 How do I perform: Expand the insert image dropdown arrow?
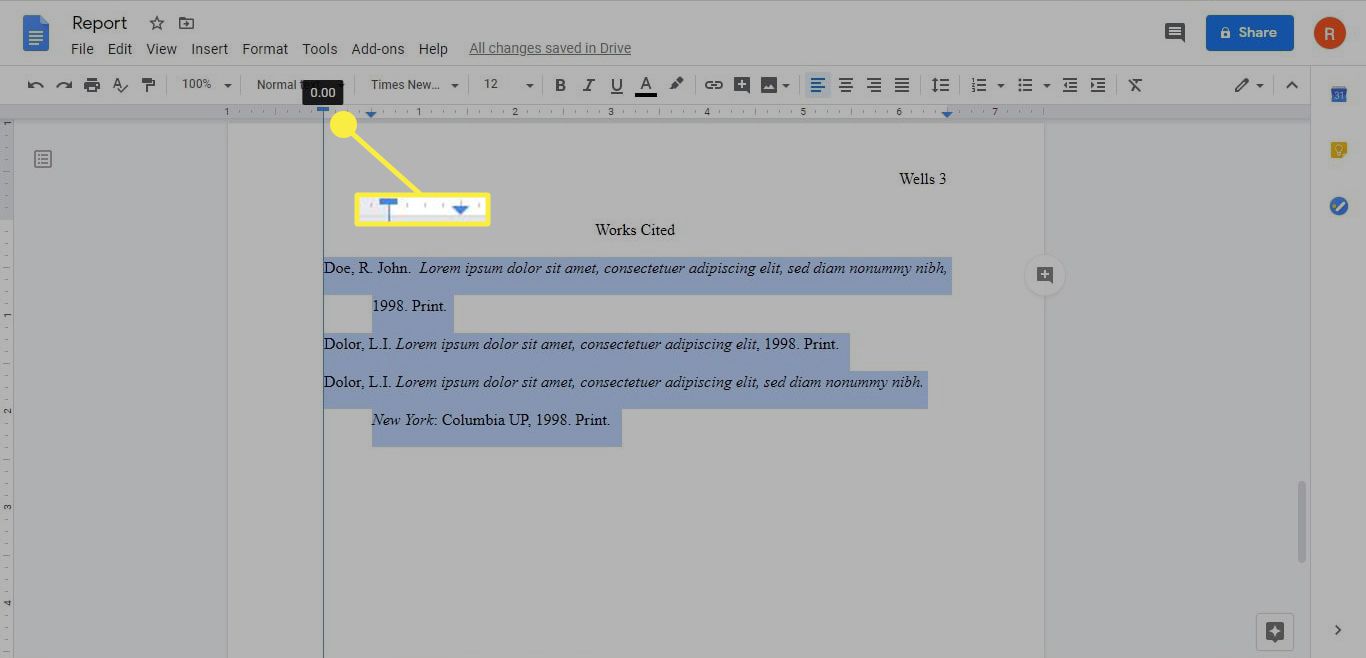point(786,86)
